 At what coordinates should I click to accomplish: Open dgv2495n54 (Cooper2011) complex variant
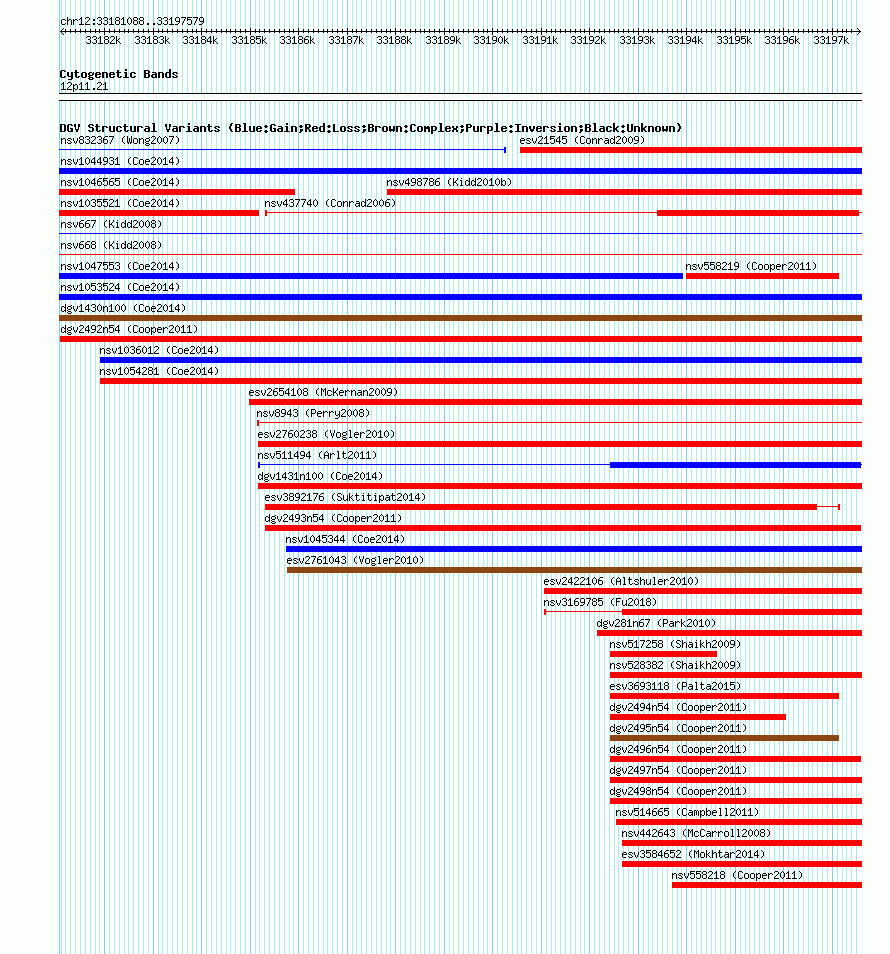pyautogui.click(x=678, y=728)
